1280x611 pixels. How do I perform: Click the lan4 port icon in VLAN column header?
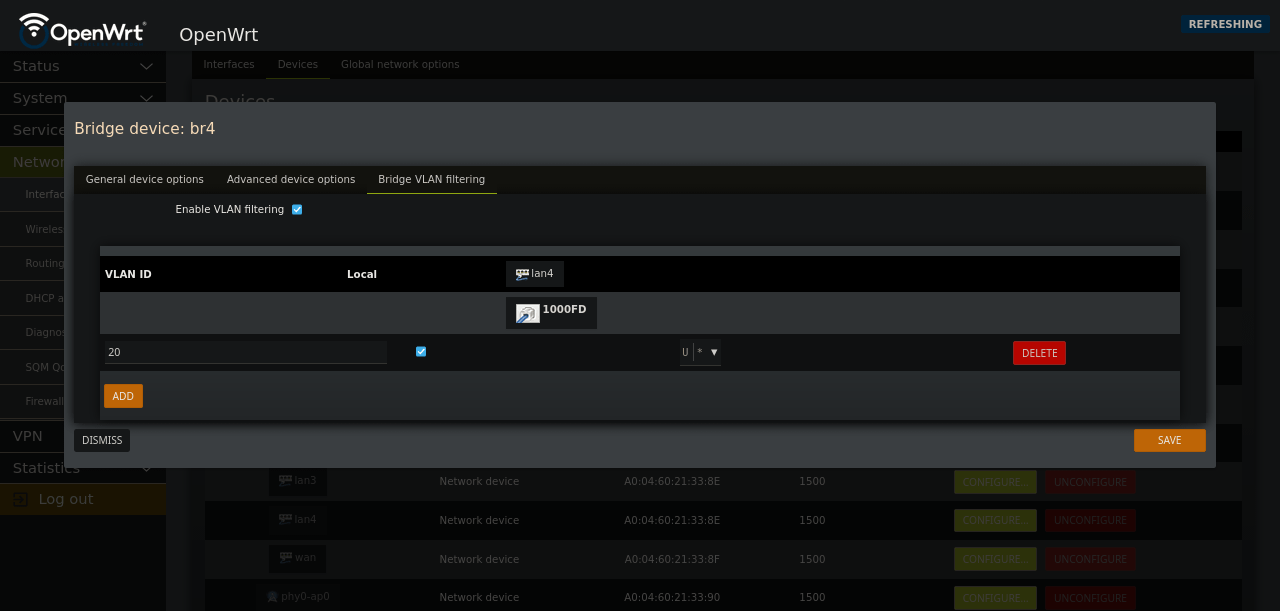coord(521,273)
